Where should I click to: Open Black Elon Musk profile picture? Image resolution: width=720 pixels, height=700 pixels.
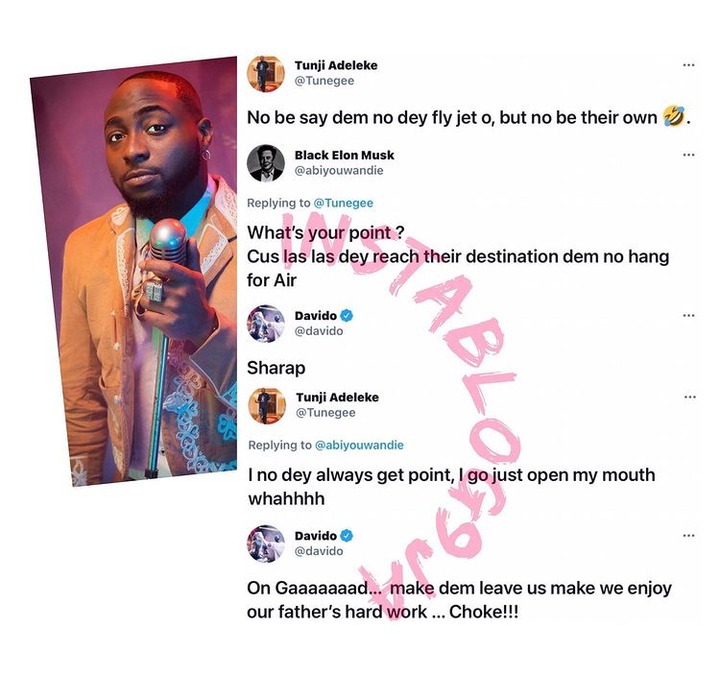click(x=265, y=163)
